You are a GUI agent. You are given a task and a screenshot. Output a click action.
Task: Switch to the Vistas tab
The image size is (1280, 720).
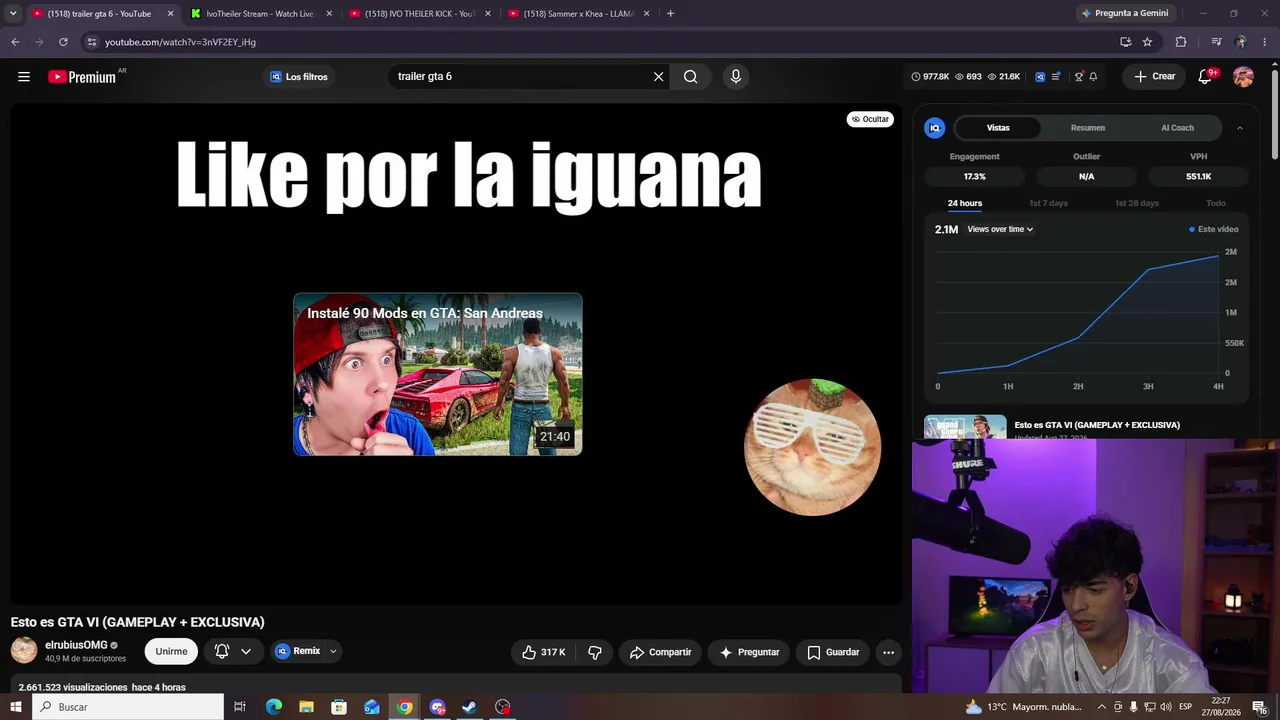tap(998, 128)
